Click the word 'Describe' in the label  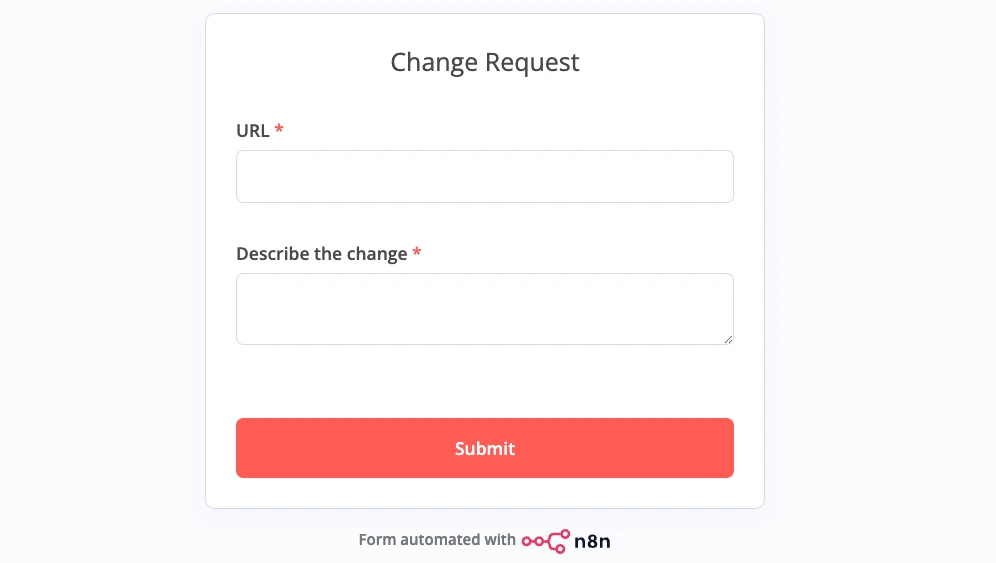click(273, 254)
